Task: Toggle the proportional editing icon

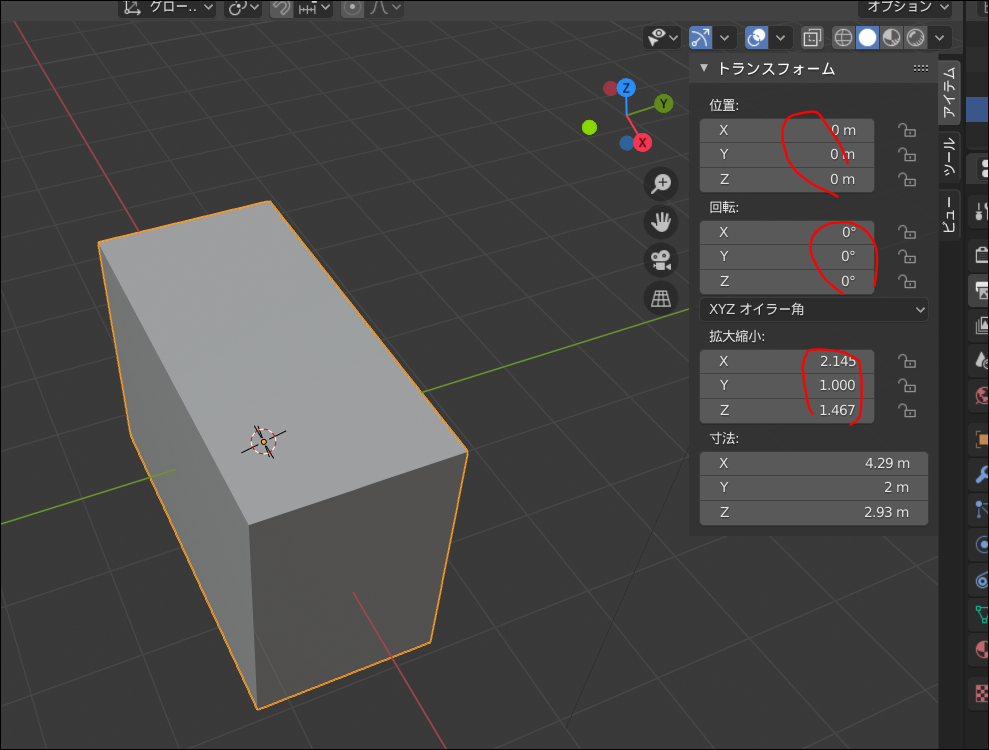Action: click(x=353, y=8)
